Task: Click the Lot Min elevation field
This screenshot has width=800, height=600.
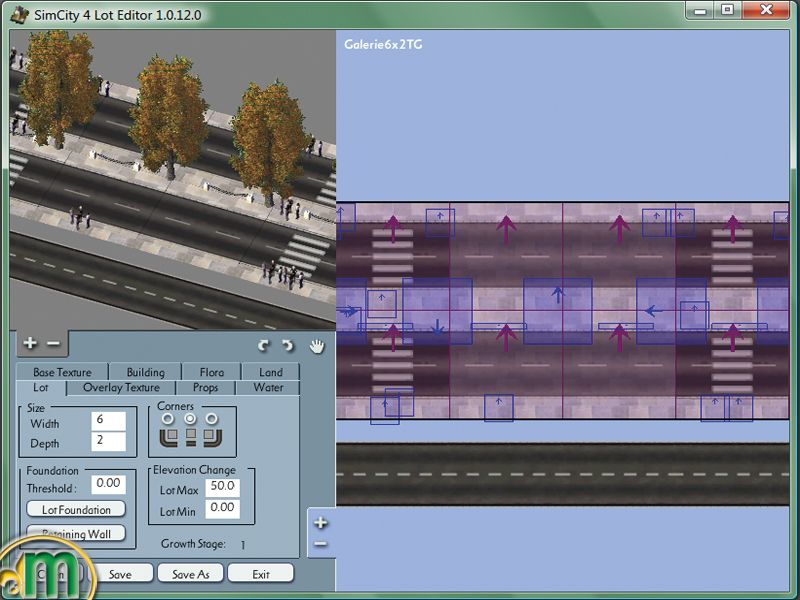Action: coord(222,509)
